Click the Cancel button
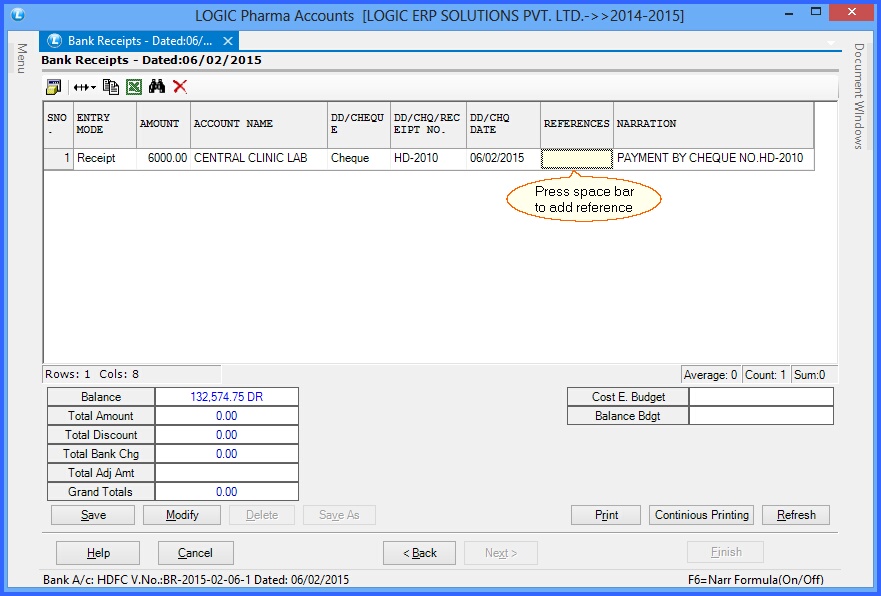 coord(196,553)
